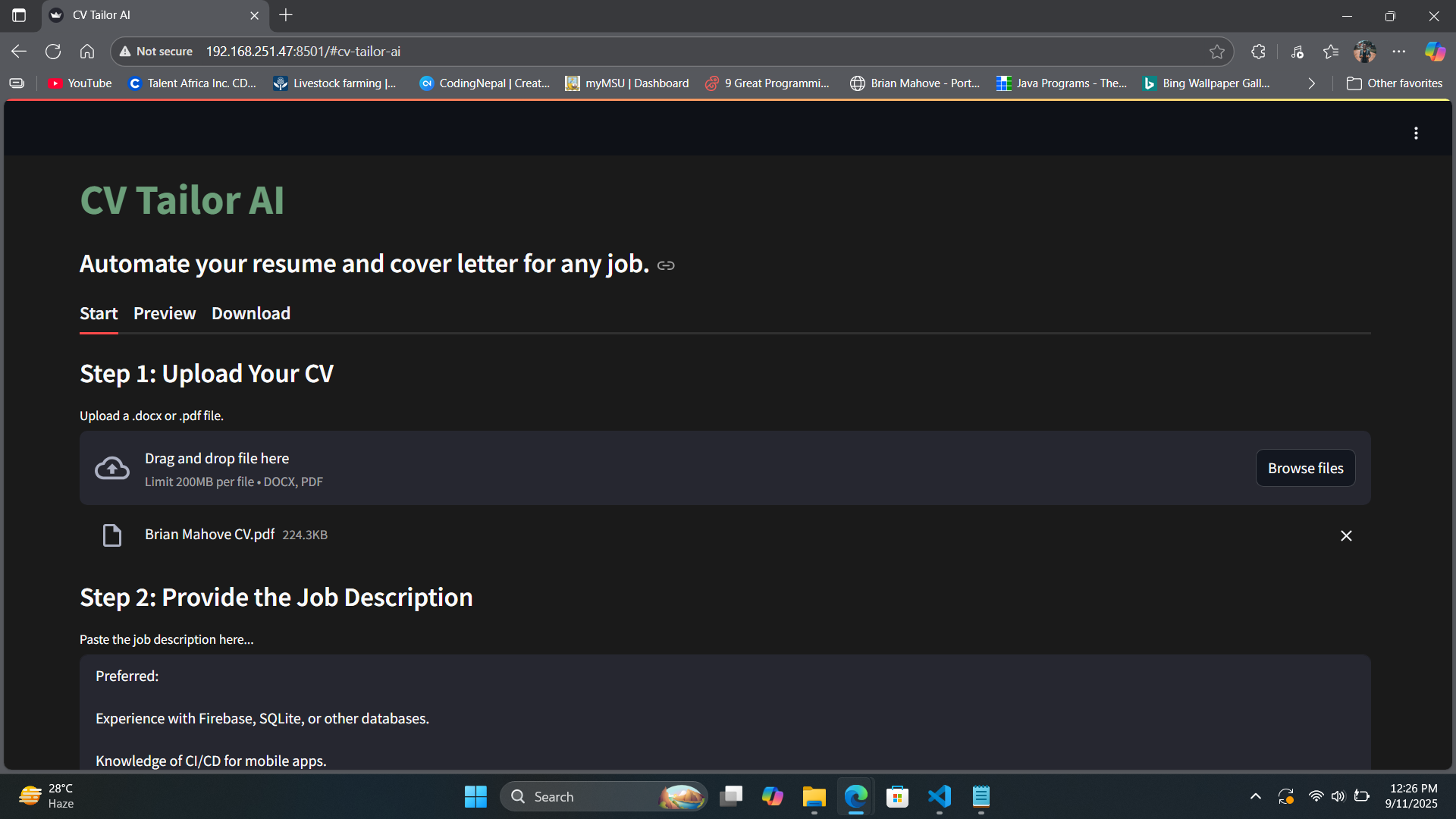Open Visual Studio Code from the taskbar
Image resolution: width=1456 pixels, height=819 pixels.
940,797
